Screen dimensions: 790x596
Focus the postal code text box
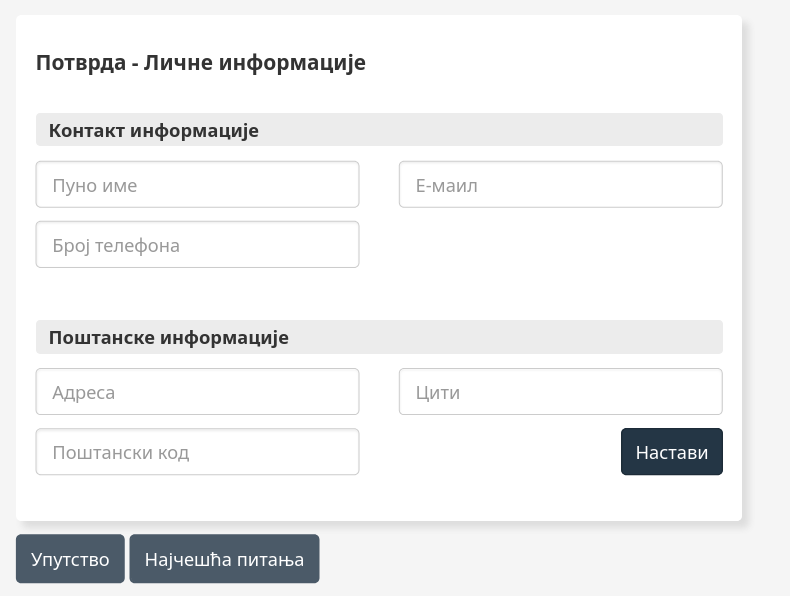[198, 451]
